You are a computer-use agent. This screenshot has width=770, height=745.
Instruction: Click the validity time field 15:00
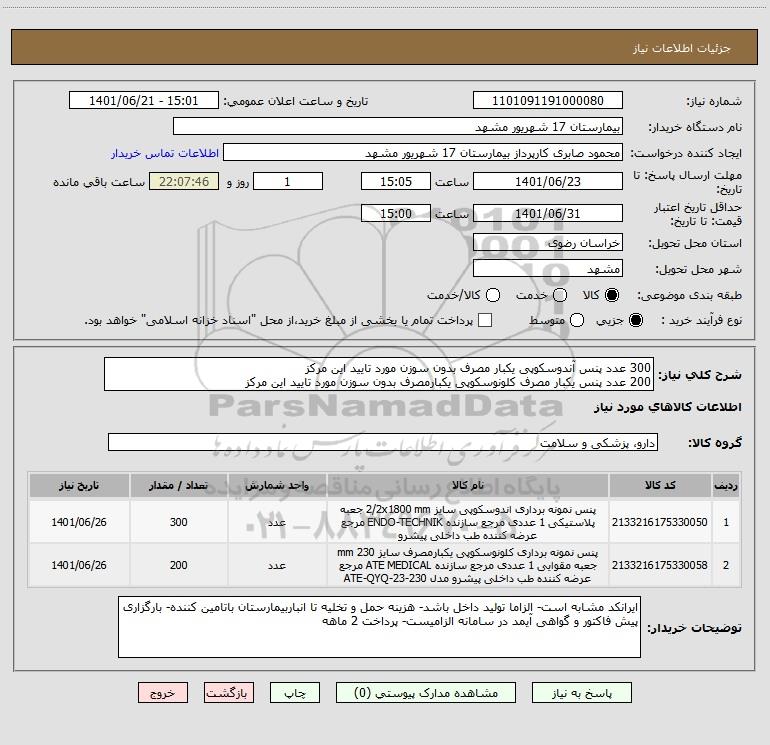(x=396, y=213)
